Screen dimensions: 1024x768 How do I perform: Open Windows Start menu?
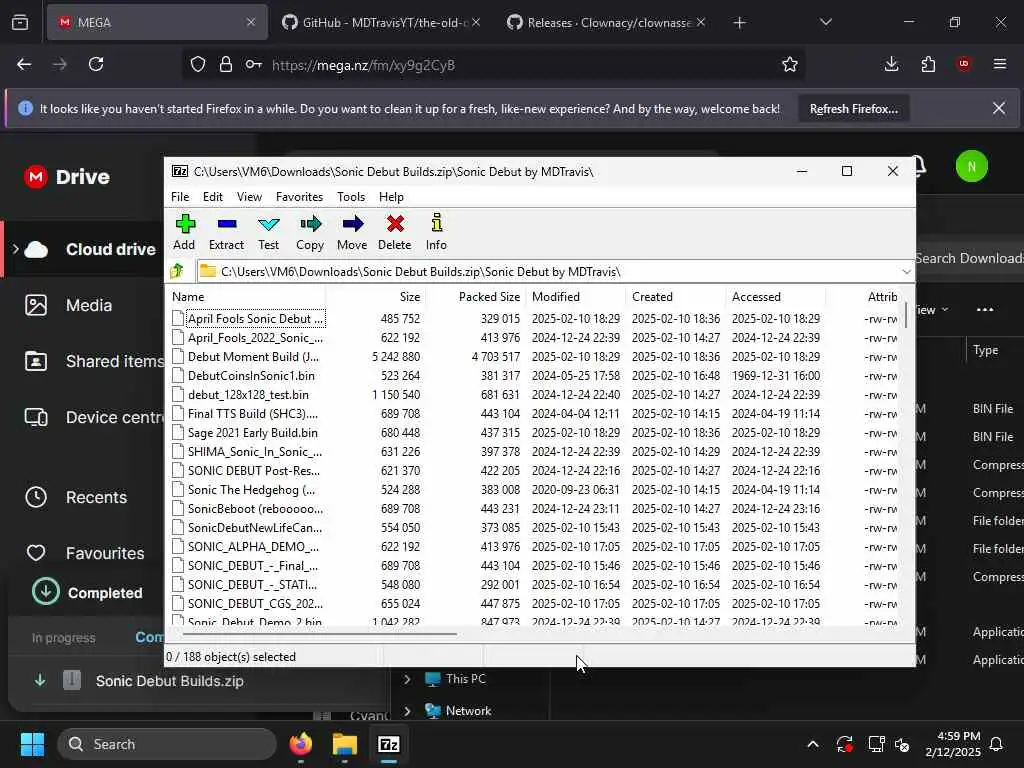32,744
